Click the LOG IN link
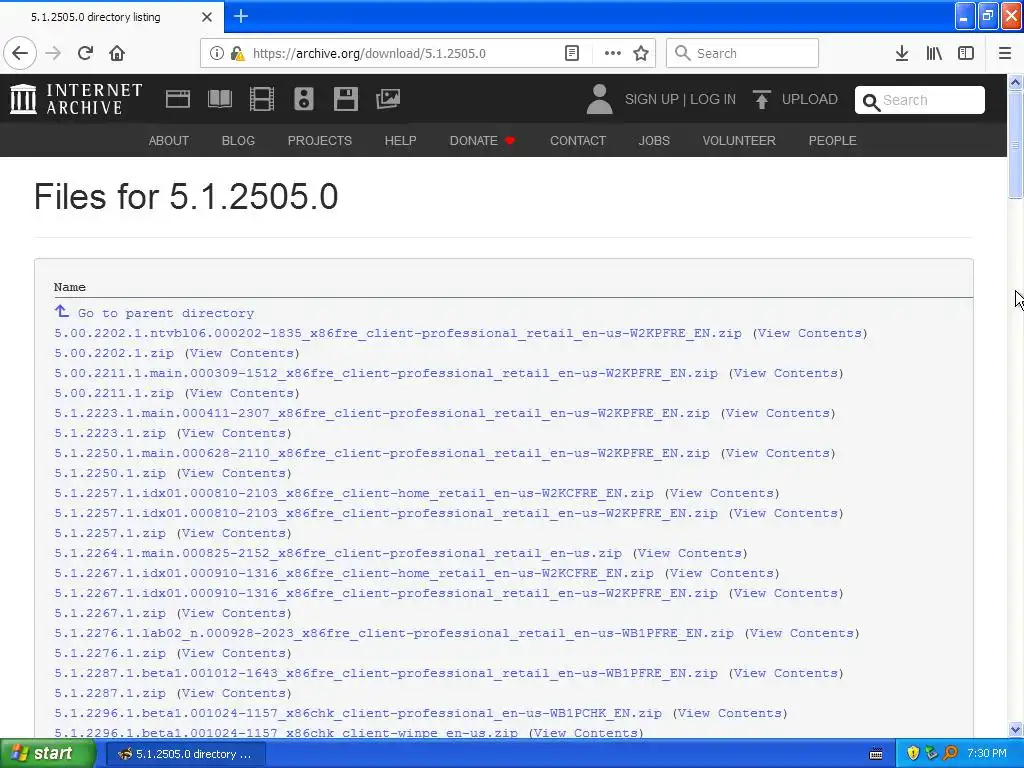Viewport: 1024px width, 768px height. [713, 99]
